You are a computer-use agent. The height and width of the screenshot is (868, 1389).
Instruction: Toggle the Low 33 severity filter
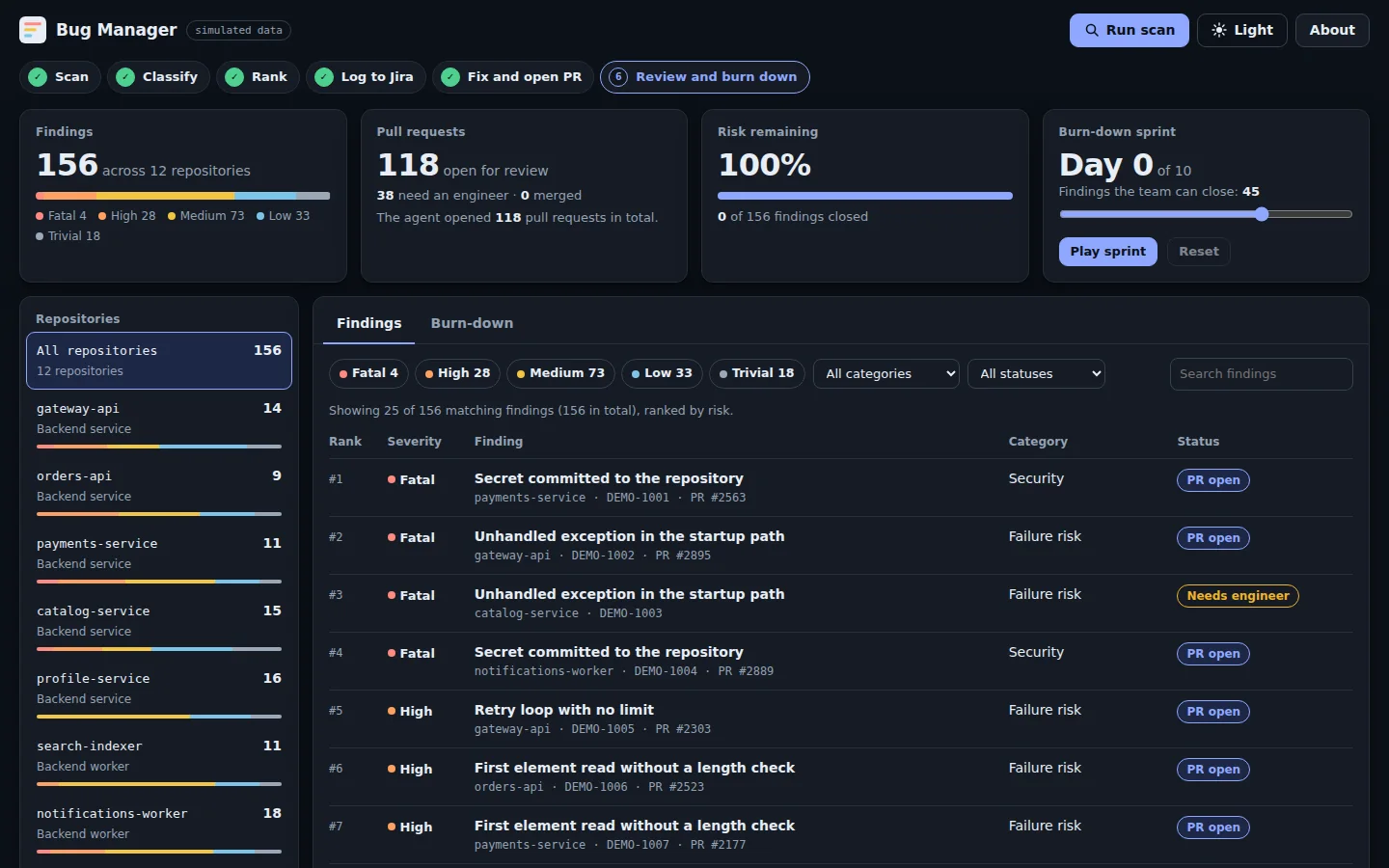tap(662, 373)
